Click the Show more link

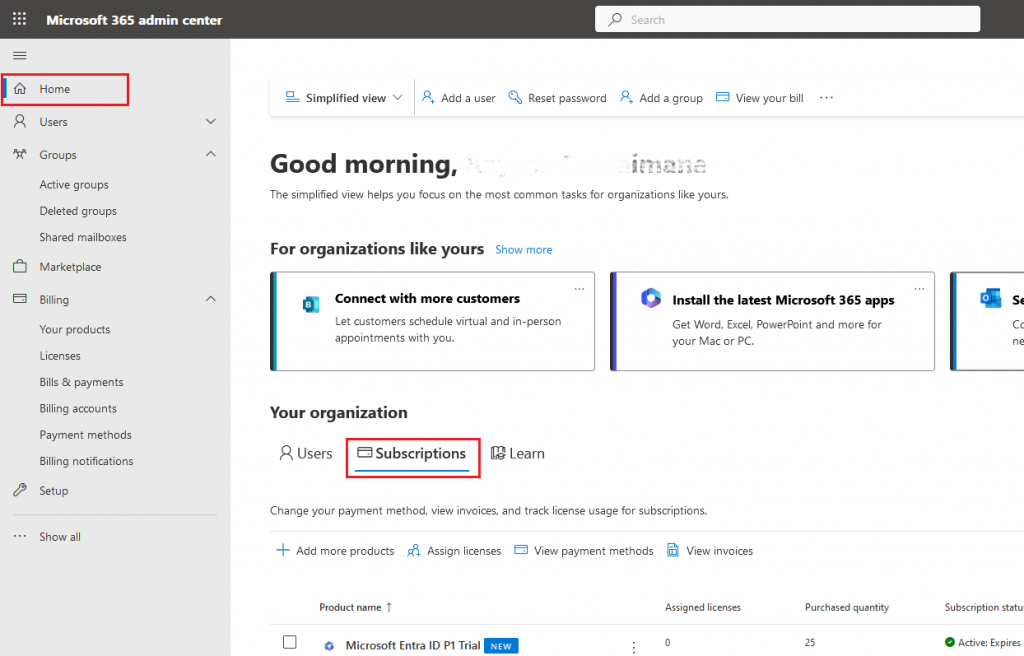coord(523,250)
